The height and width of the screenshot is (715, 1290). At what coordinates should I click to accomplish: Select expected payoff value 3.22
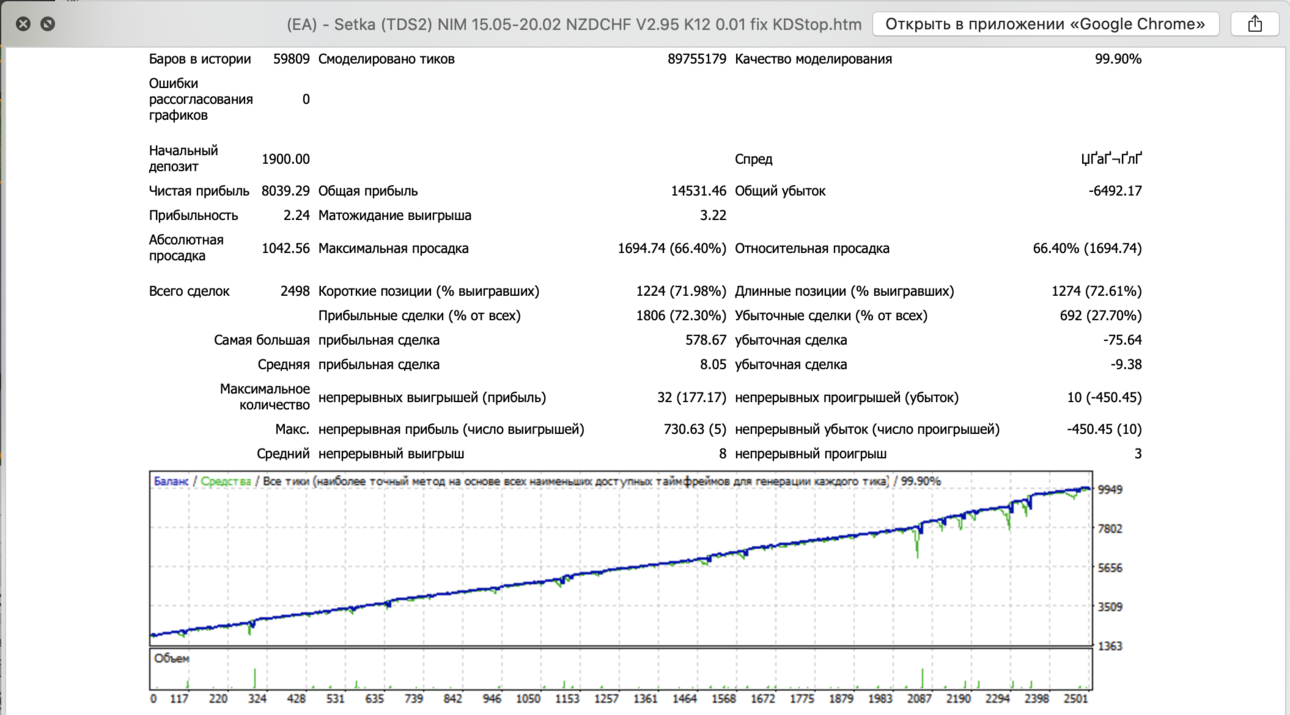(x=713, y=215)
